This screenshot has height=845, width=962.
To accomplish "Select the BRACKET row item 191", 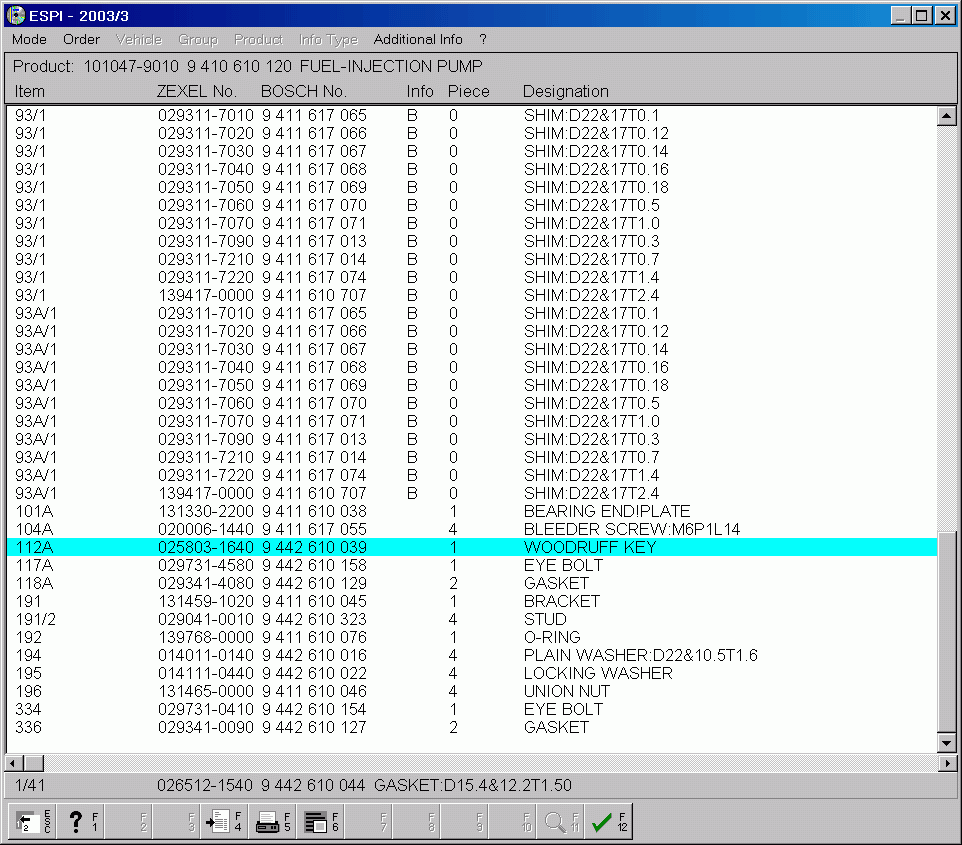I will [x=471, y=601].
